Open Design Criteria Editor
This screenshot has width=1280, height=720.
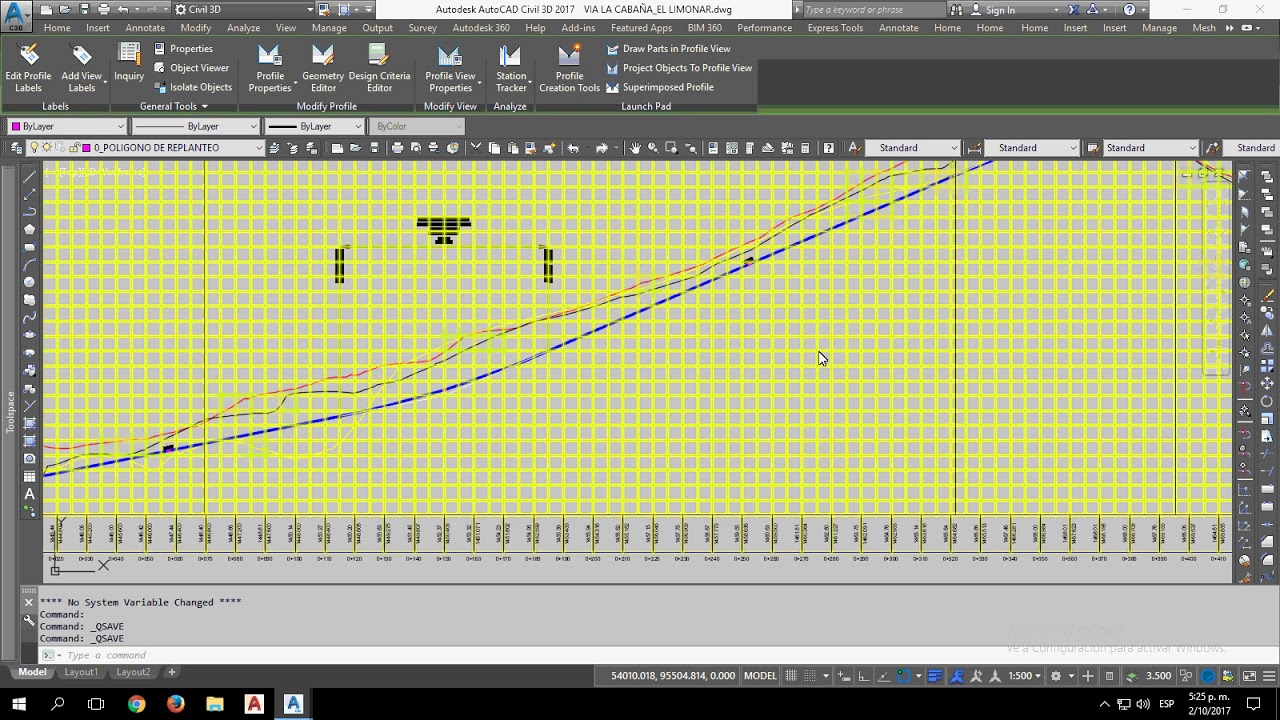tap(379, 68)
